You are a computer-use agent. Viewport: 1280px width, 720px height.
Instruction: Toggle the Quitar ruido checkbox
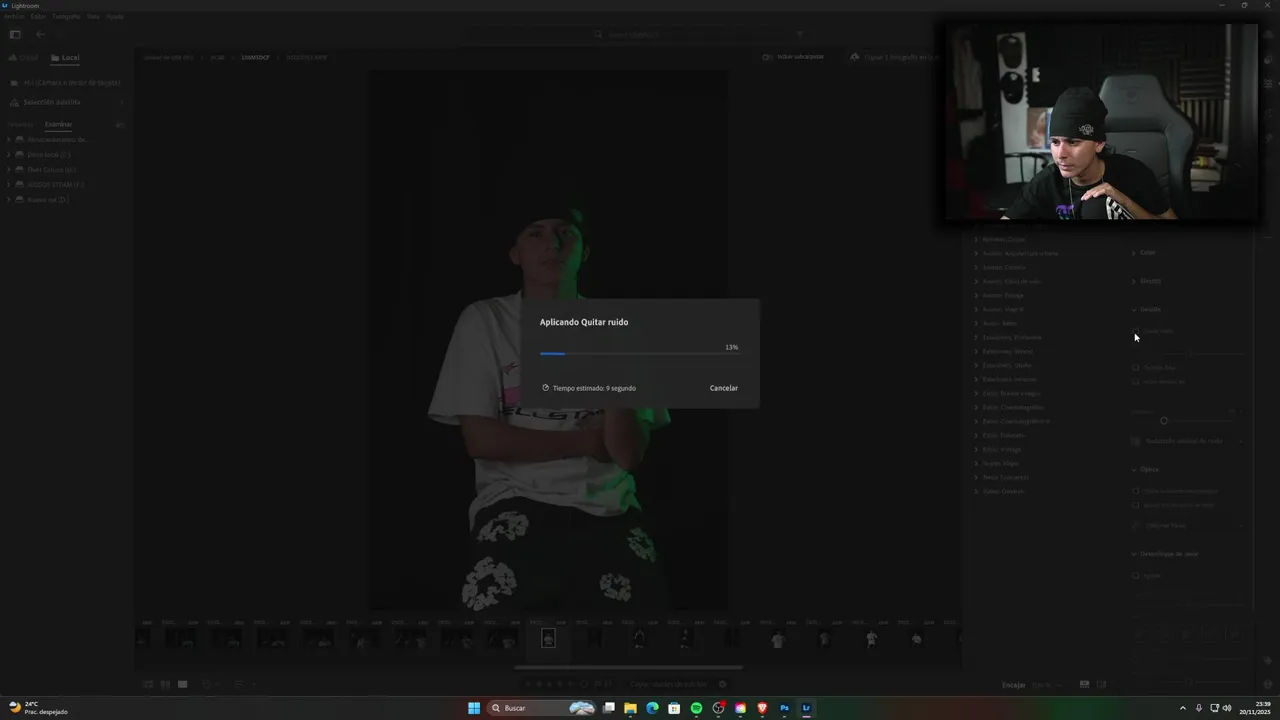pos(1136,331)
